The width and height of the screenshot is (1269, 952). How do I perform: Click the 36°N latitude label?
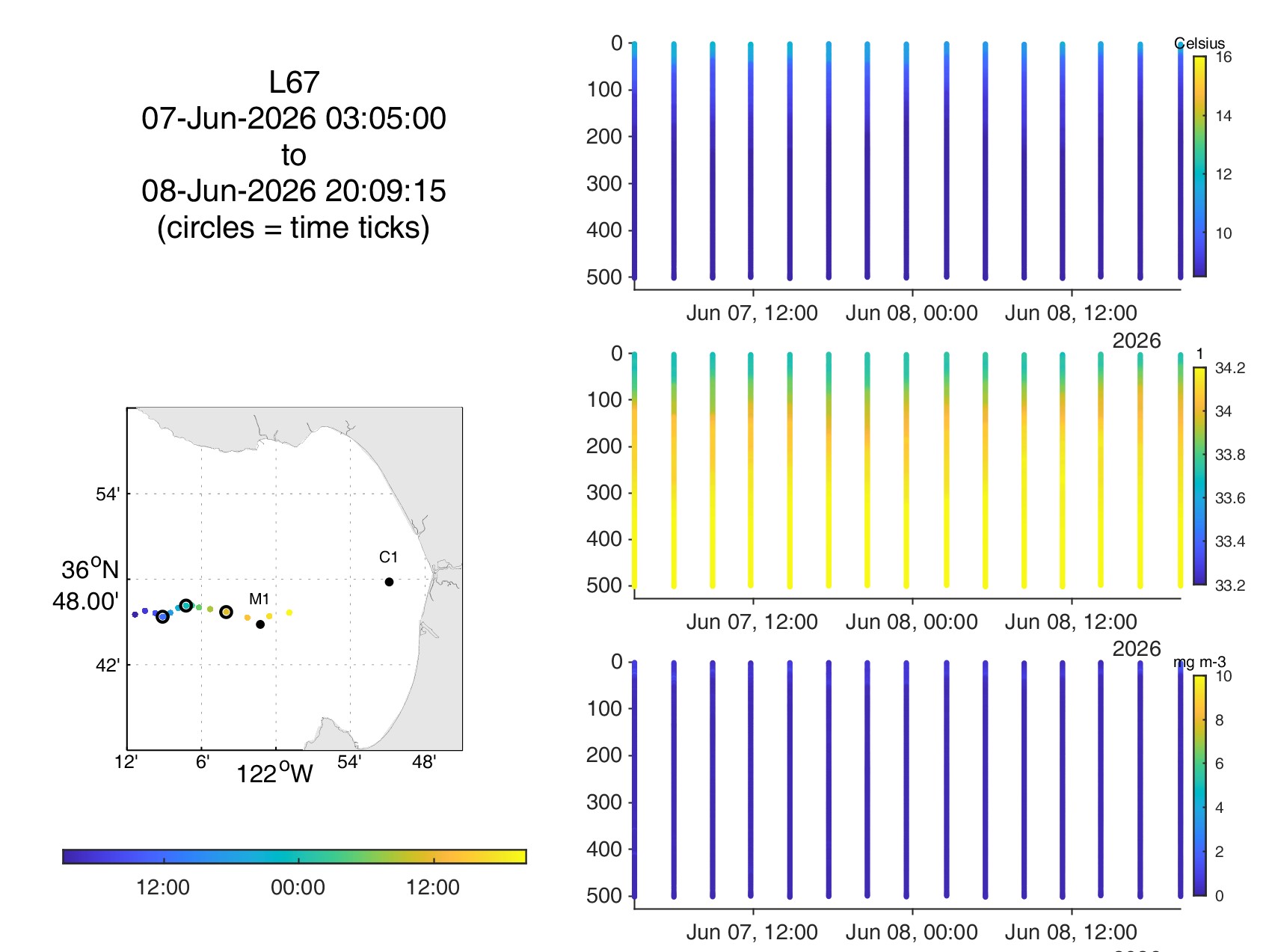point(90,570)
